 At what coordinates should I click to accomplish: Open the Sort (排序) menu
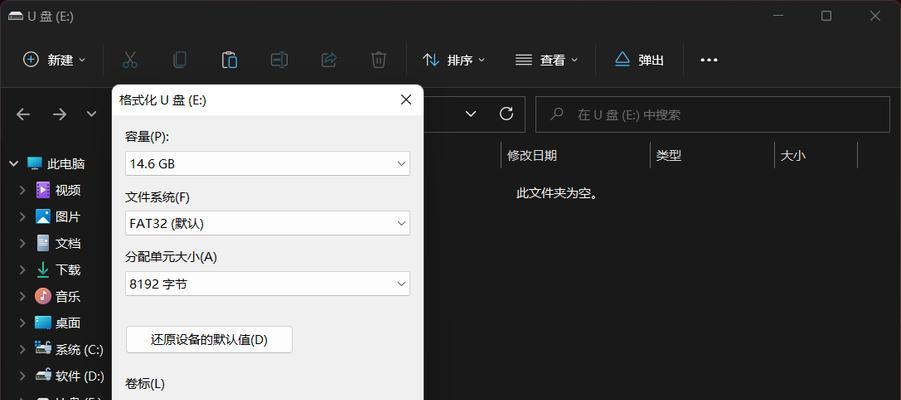453,60
